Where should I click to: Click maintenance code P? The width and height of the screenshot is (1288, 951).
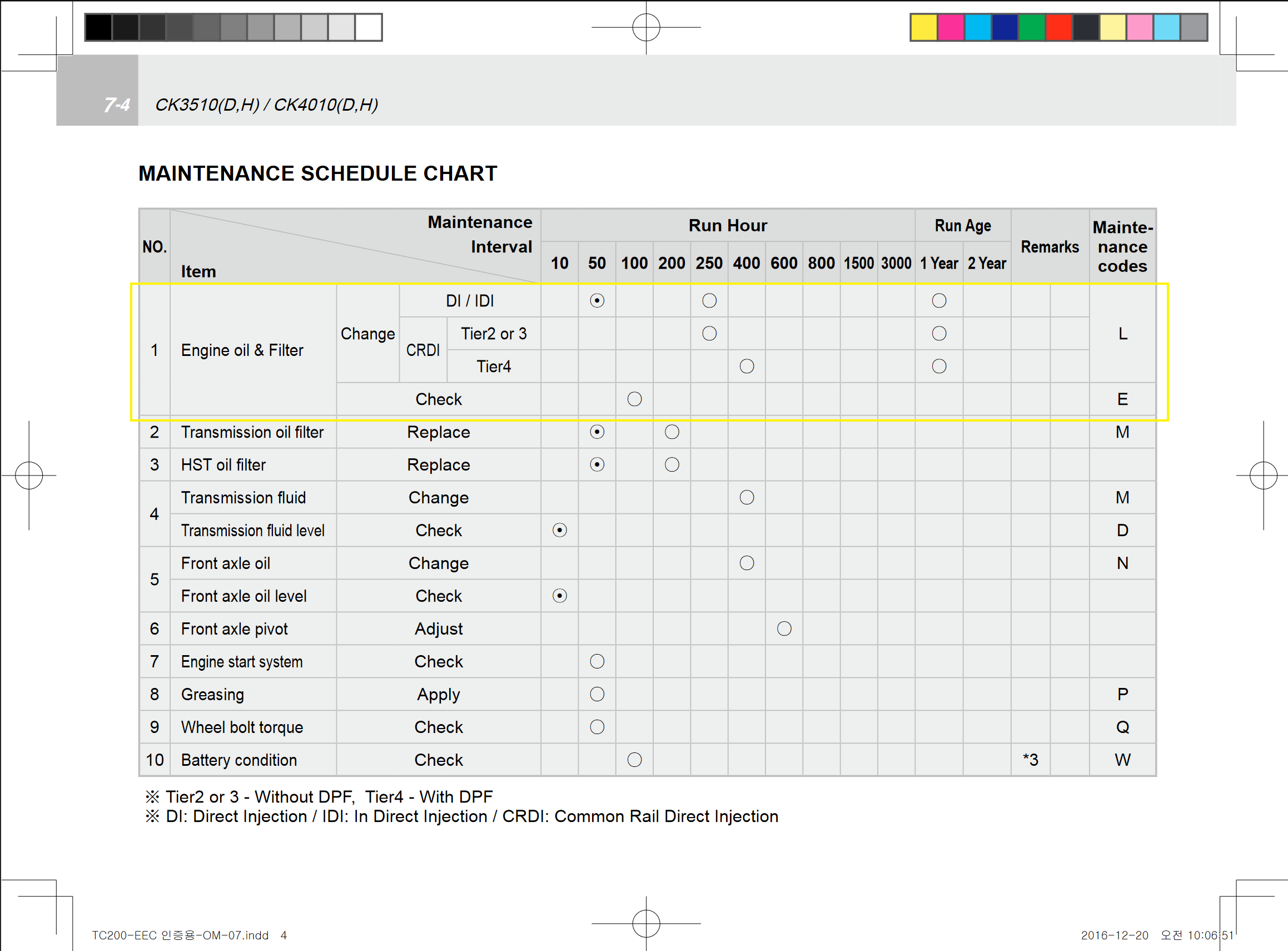point(1122,694)
